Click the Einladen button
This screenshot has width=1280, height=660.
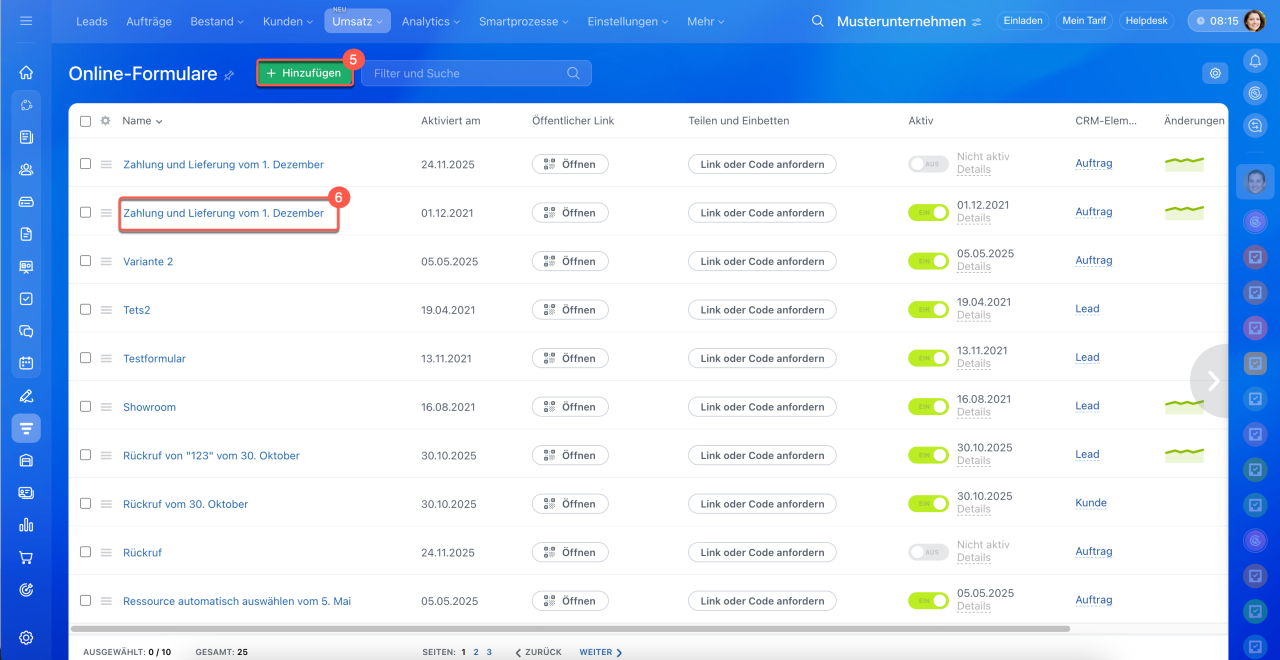1021,21
